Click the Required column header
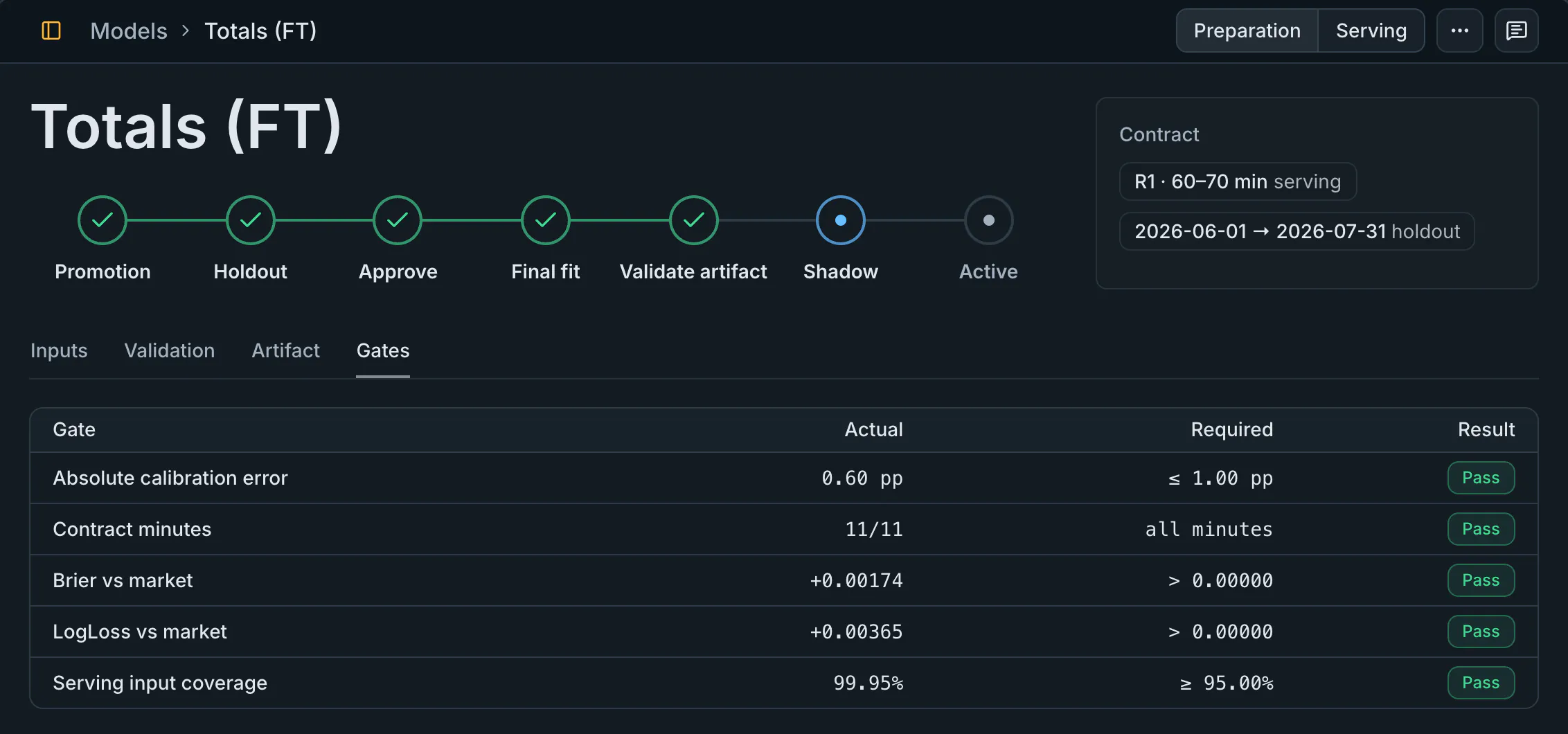The height and width of the screenshot is (734, 1568). 1232,429
